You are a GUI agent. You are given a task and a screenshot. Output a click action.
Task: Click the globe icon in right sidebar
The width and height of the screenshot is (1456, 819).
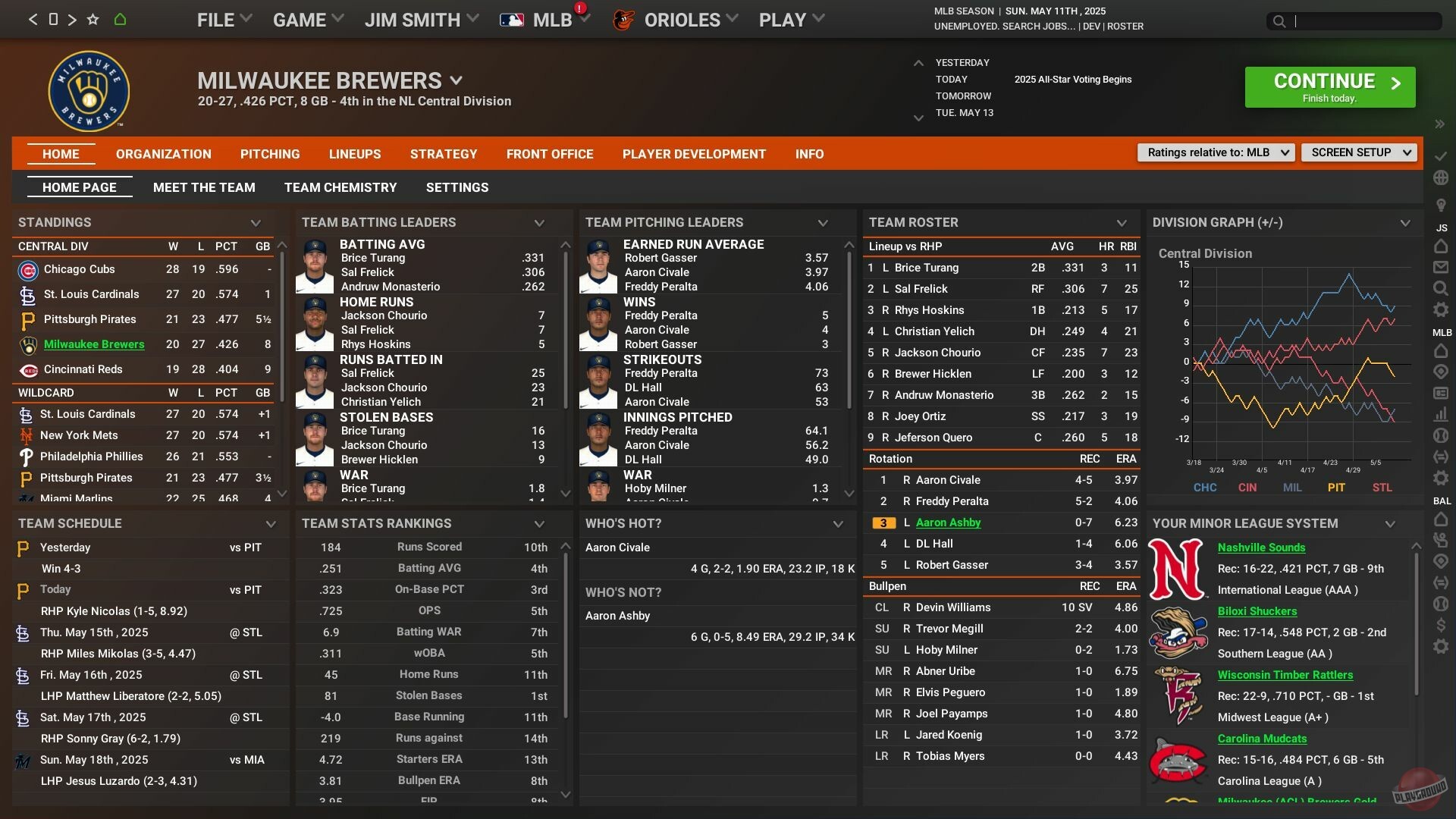(1441, 178)
